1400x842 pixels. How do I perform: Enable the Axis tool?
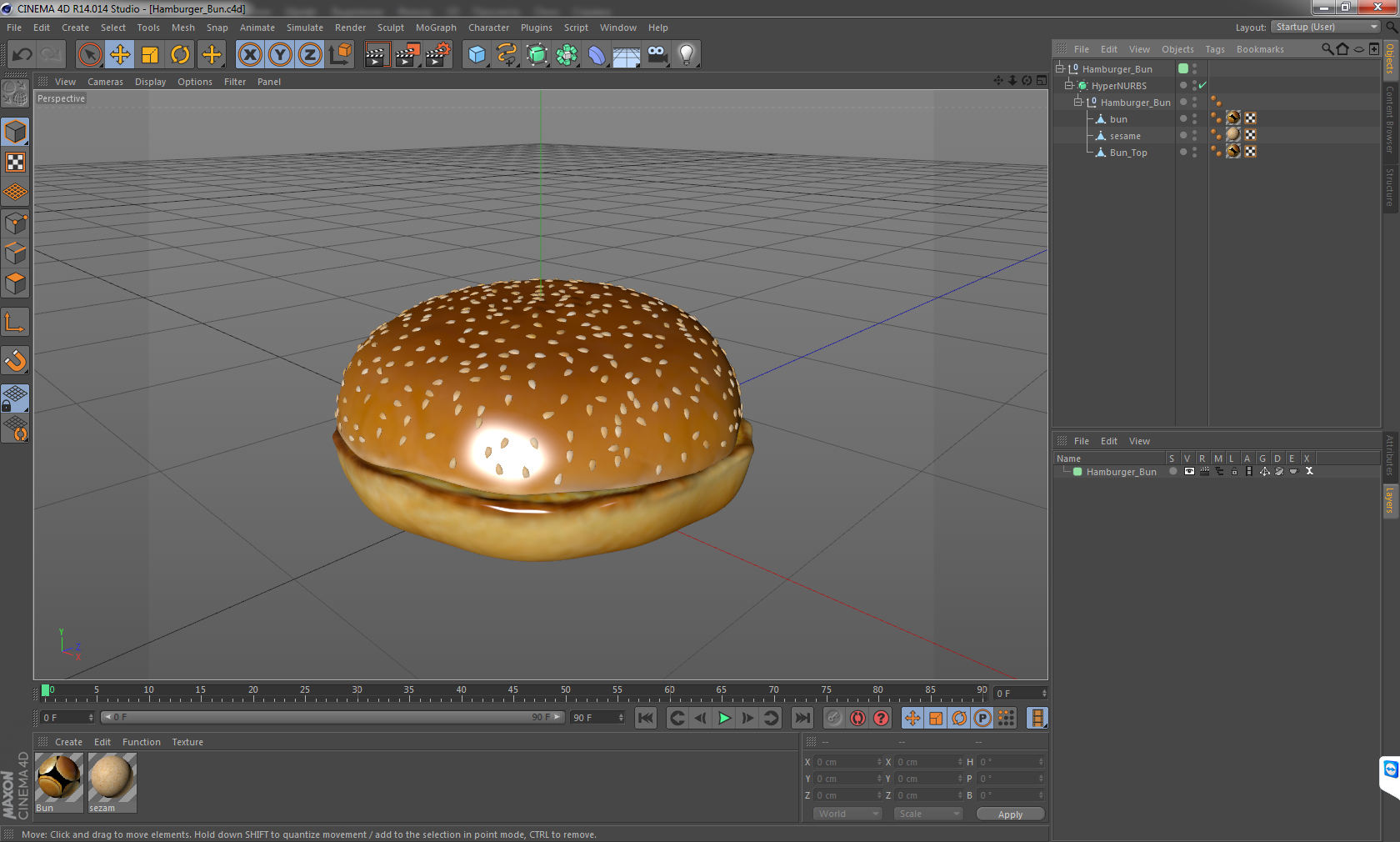point(16,322)
